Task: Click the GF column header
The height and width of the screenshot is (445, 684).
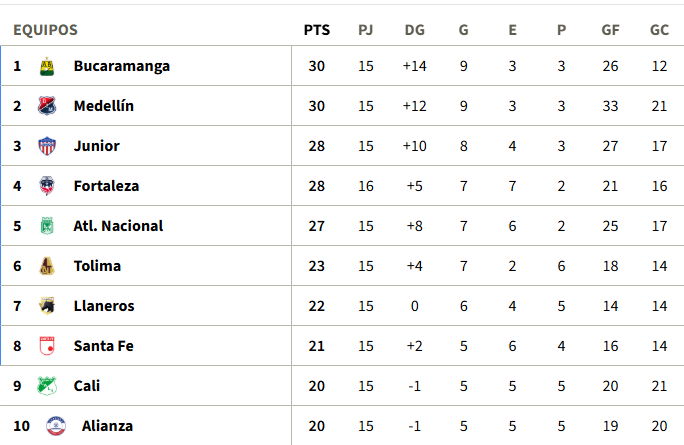Action: point(610,30)
